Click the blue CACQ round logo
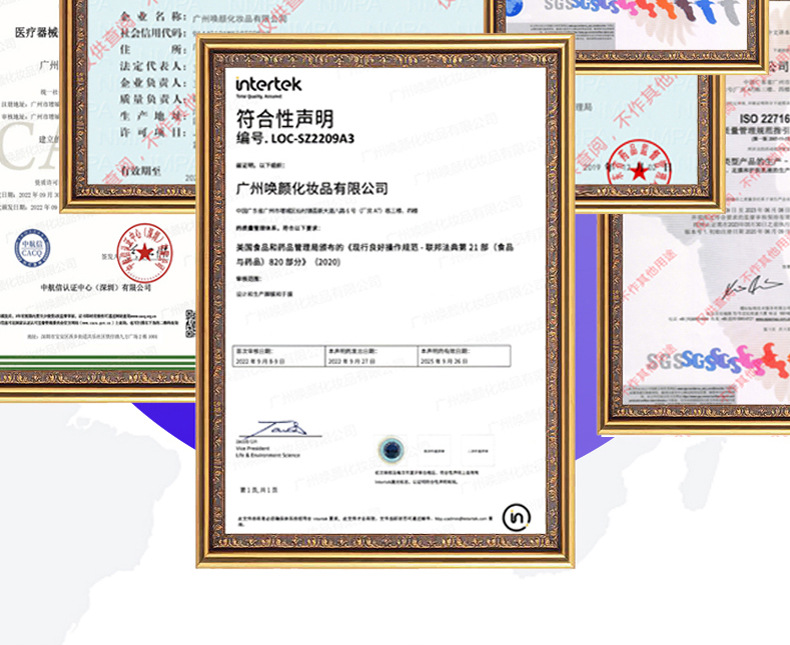 (32, 248)
